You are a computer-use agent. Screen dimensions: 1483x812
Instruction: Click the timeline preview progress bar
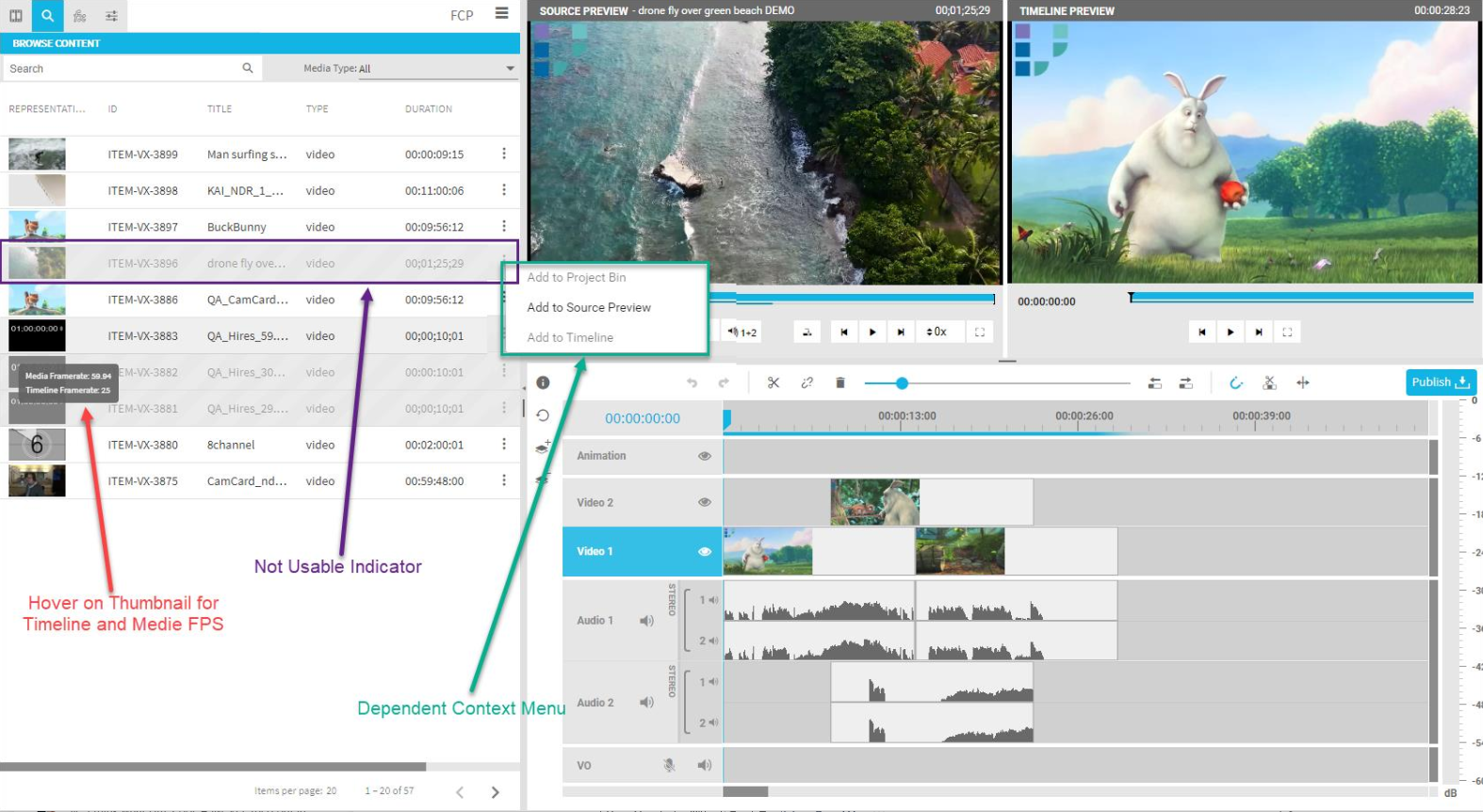click(1301, 297)
